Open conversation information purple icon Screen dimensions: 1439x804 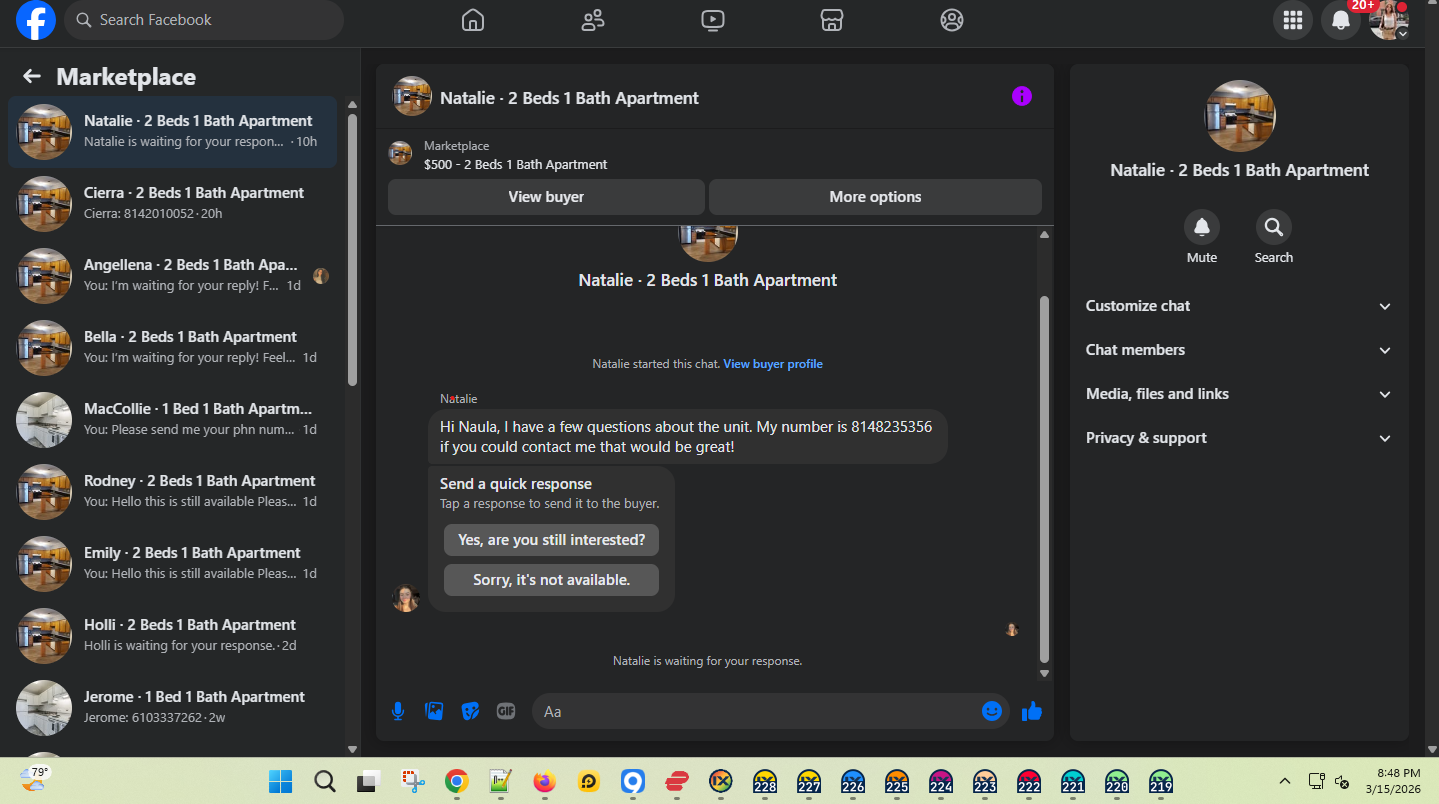click(x=1021, y=96)
